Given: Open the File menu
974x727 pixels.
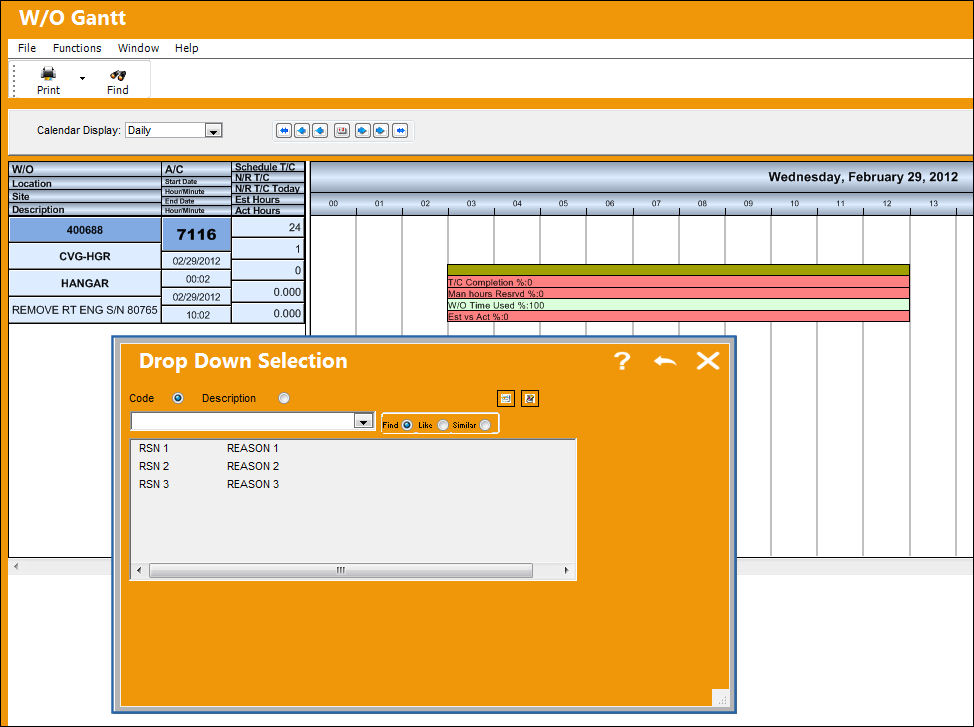Looking at the screenshot, I should (27, 48).
